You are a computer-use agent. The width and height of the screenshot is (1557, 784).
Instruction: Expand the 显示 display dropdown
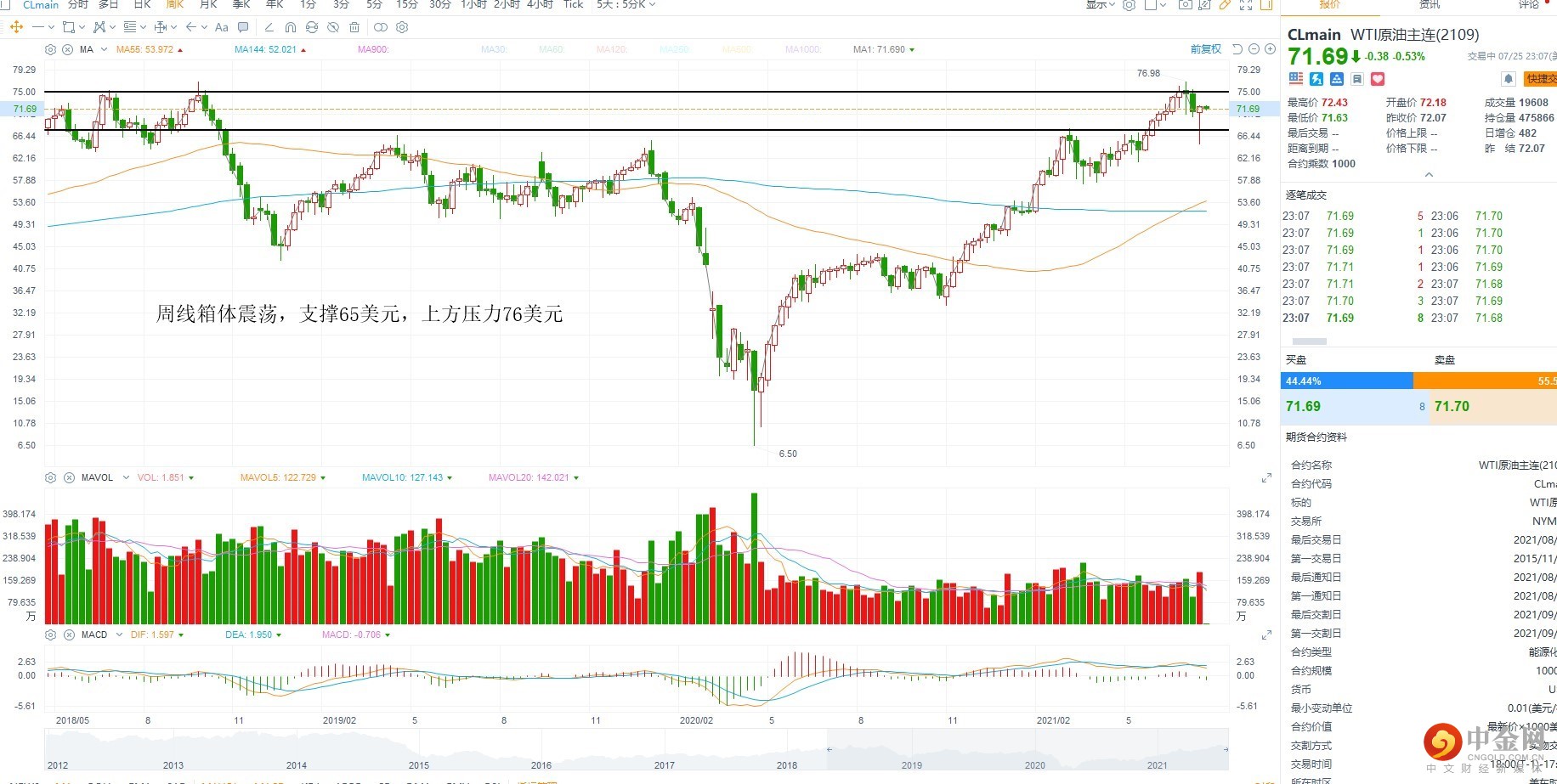[x=1100, y=5]
